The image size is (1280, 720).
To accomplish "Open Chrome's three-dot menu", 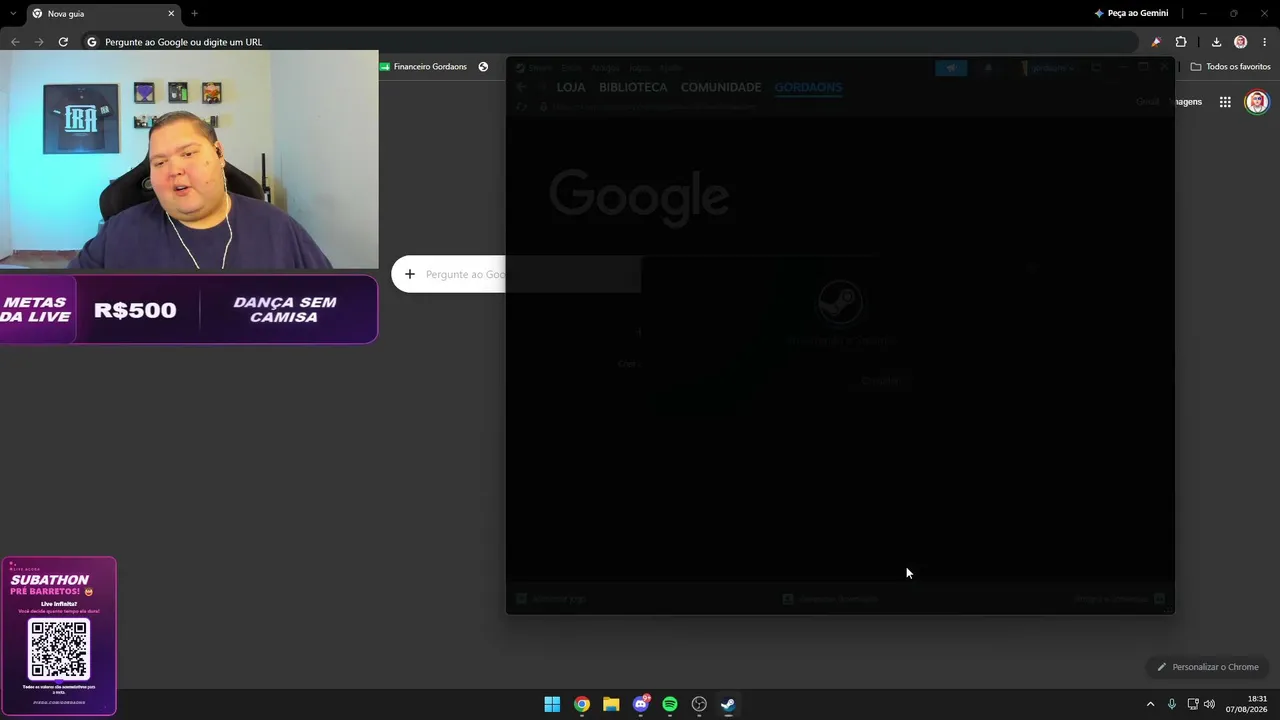I will (1265, 42).
